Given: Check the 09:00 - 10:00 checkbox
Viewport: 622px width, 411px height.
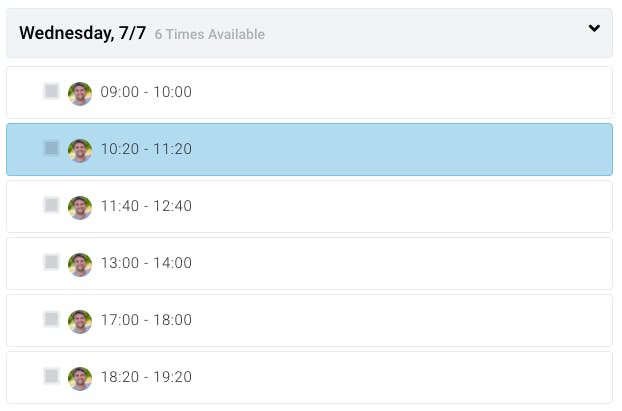Looking at the screenshot, I should pos(51,91).
